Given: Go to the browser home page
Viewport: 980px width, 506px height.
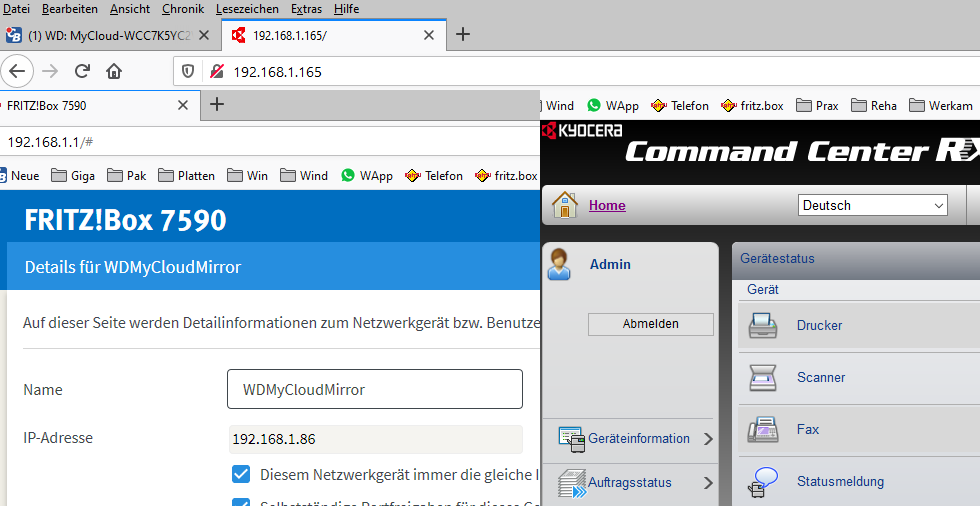Looking at the screenshot, I should pos(114,72).
